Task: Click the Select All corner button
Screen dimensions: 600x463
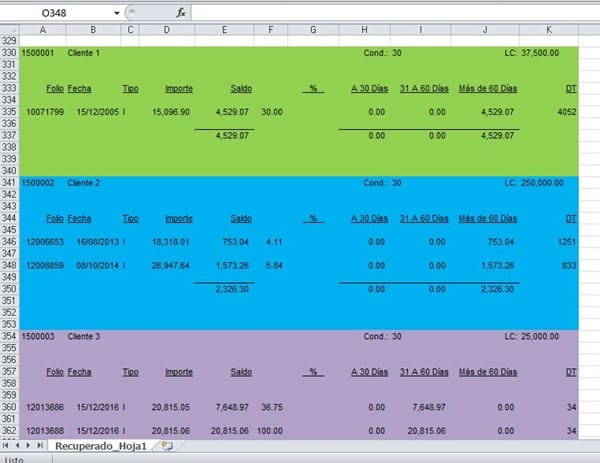Action: [x=10, y=30]
